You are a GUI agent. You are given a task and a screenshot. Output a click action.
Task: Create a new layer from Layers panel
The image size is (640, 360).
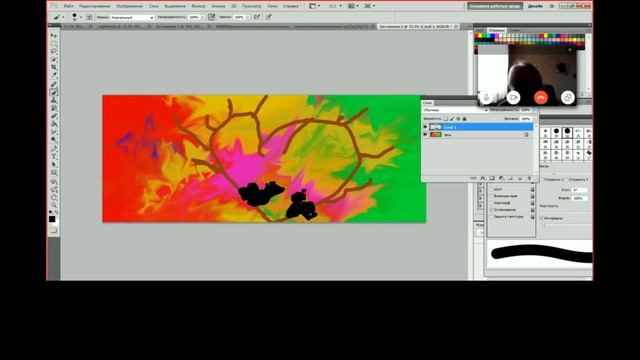tap(520, 178)
